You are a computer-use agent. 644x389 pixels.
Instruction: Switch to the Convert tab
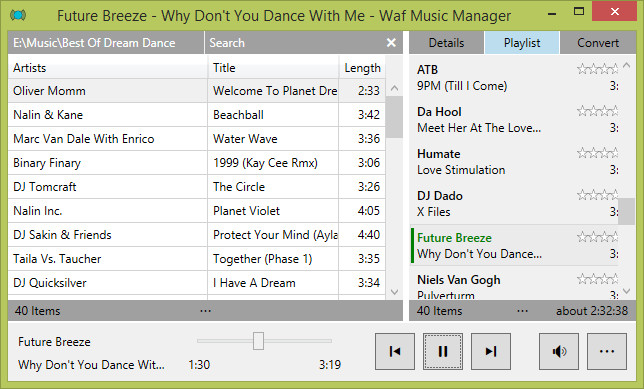(598, 43)
